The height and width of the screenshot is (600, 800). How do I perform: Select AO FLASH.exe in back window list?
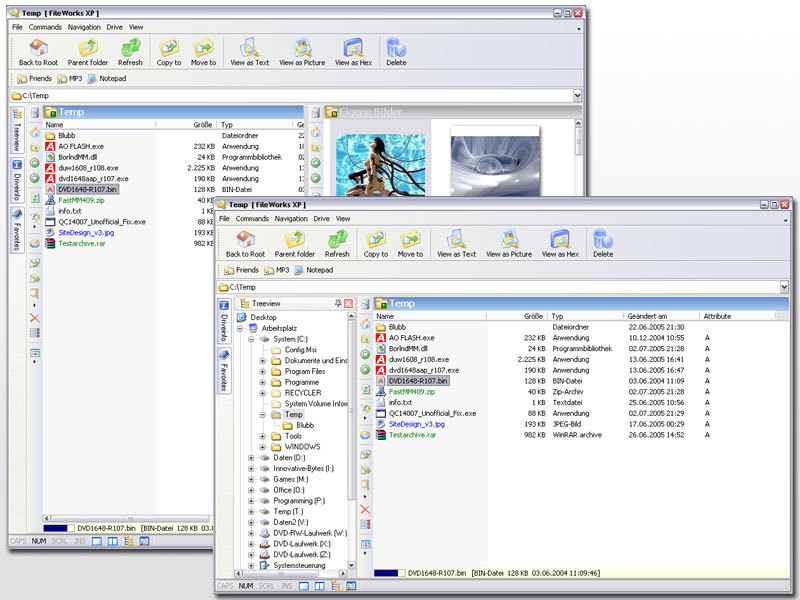[x=81, y=146]
